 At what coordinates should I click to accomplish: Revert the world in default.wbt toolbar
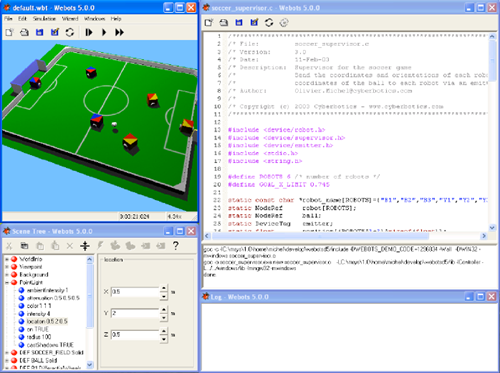pyautogui.click(x=70, y=32)
